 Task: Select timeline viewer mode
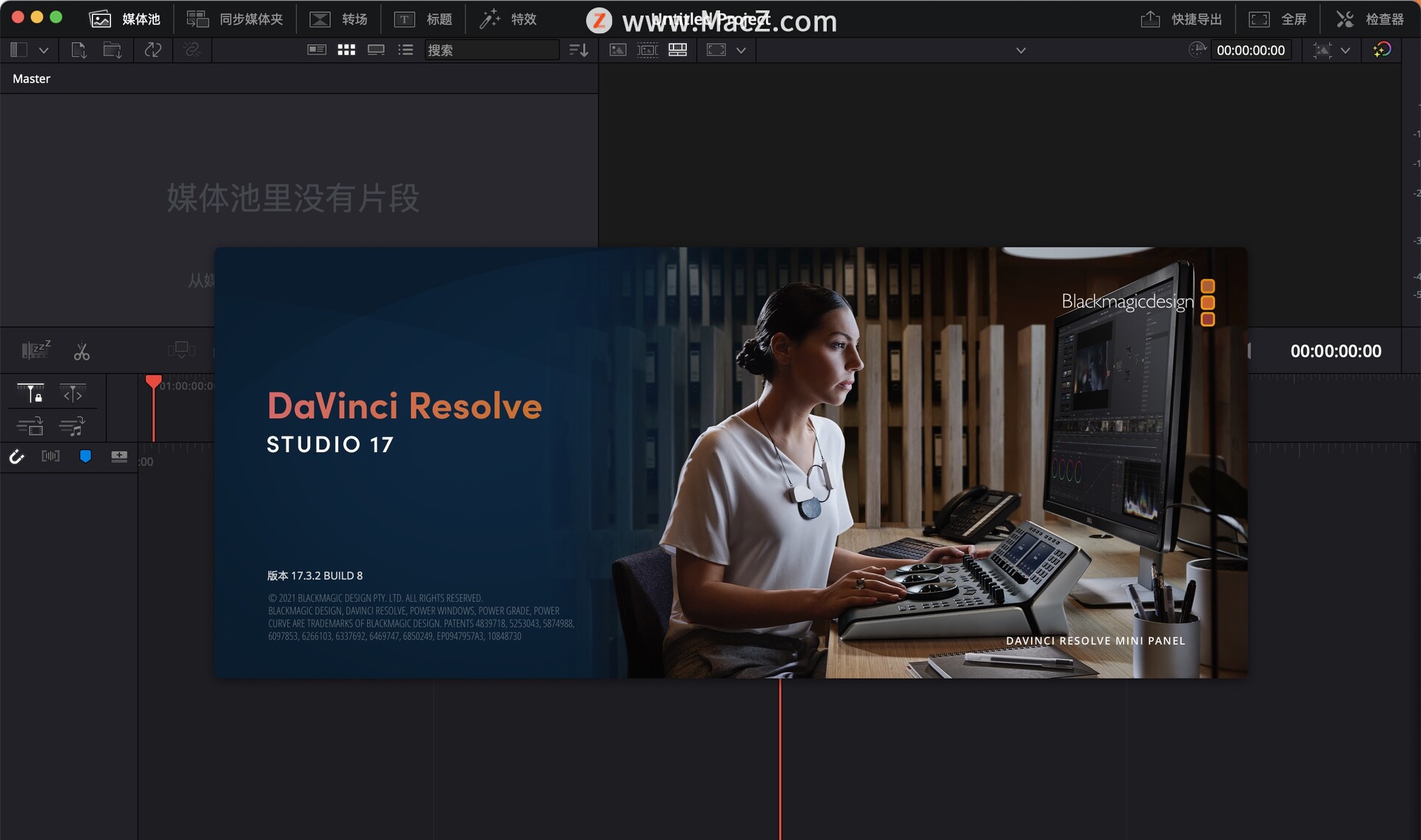[x=678, y=50]
